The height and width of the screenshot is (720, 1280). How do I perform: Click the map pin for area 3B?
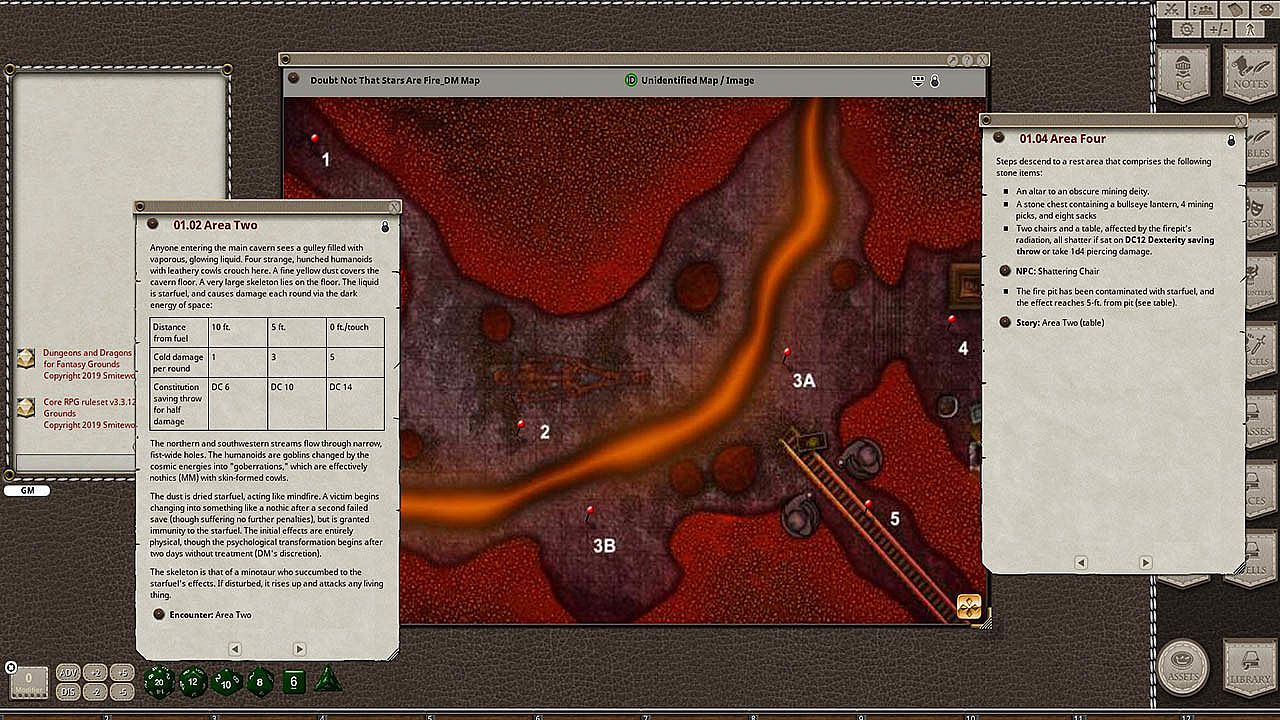click(x=590, y=511)
